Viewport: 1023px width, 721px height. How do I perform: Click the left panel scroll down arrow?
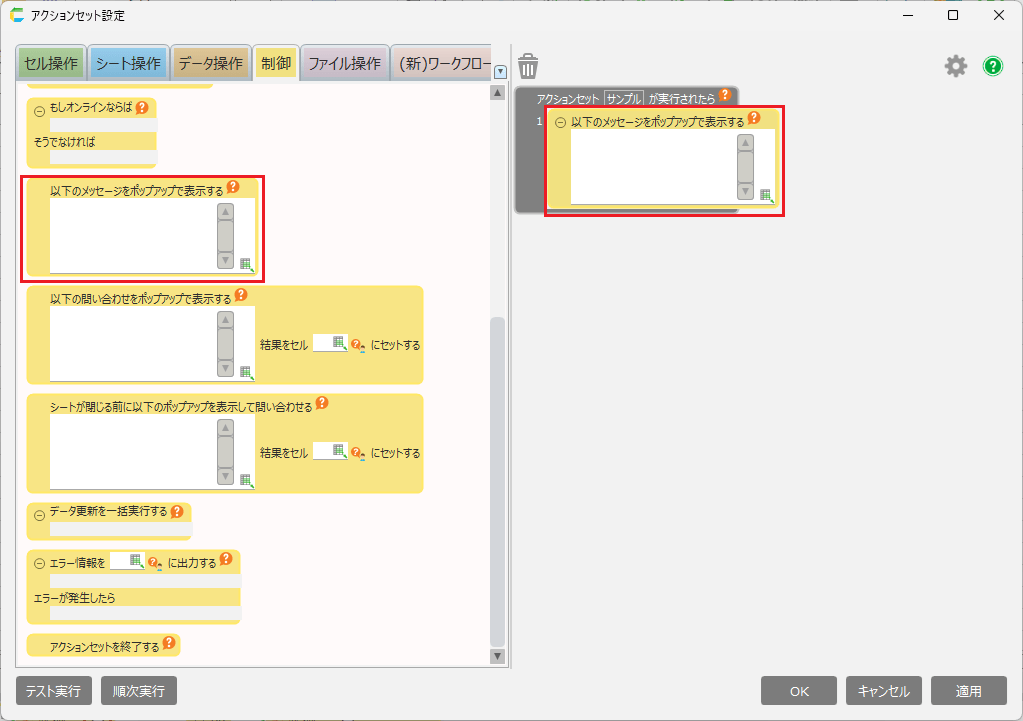coord(497,656)
